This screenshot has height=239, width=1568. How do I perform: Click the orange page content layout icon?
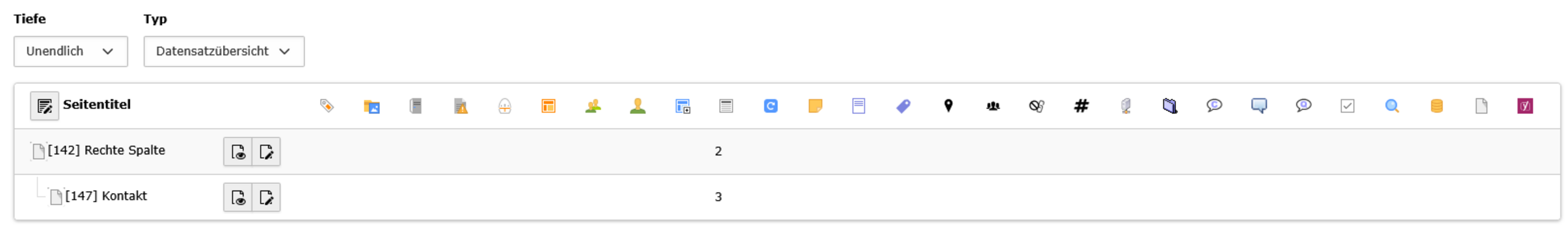pyautogui.click(x=548, y=106)
